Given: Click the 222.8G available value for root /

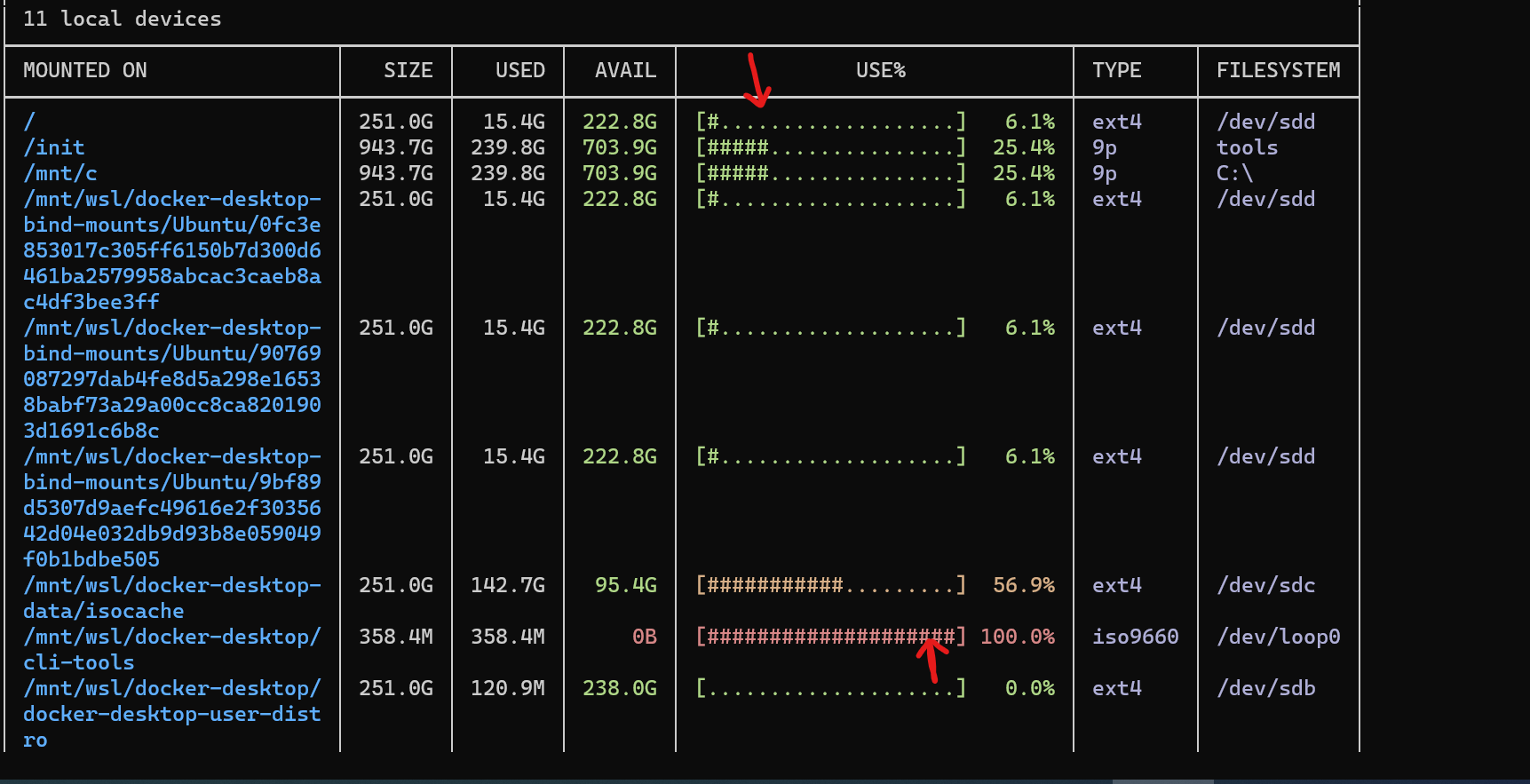Looking at the screenshot, I should [620, 122].
